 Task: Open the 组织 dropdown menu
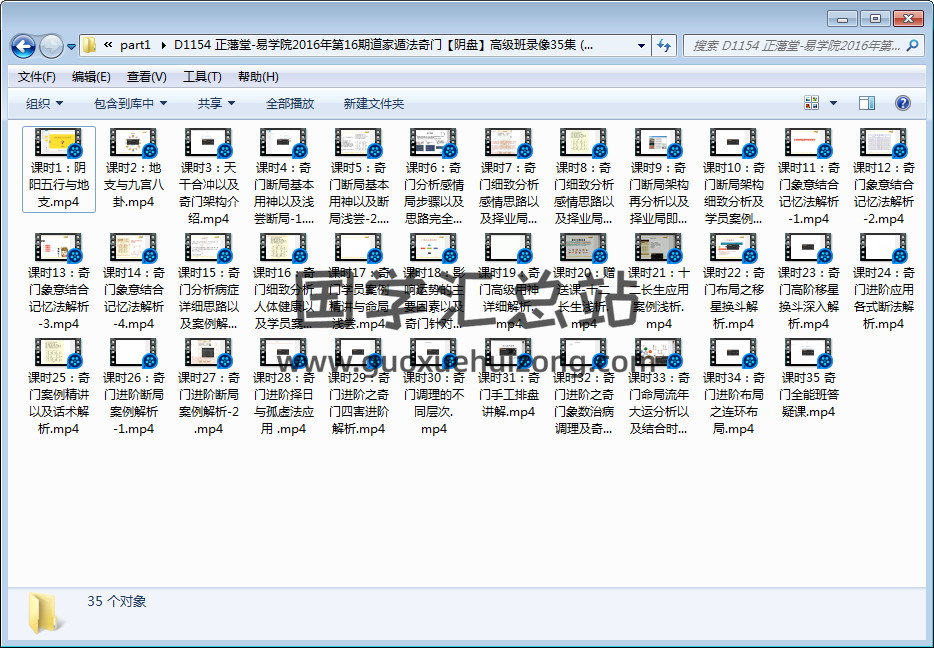pyautogui.click(x=44, y=103)
